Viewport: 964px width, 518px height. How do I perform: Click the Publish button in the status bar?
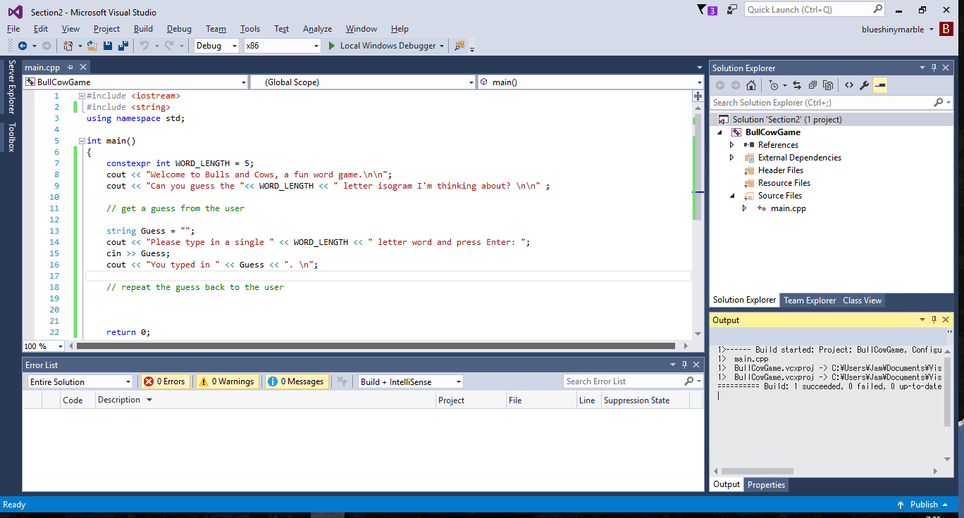[922, 504]
